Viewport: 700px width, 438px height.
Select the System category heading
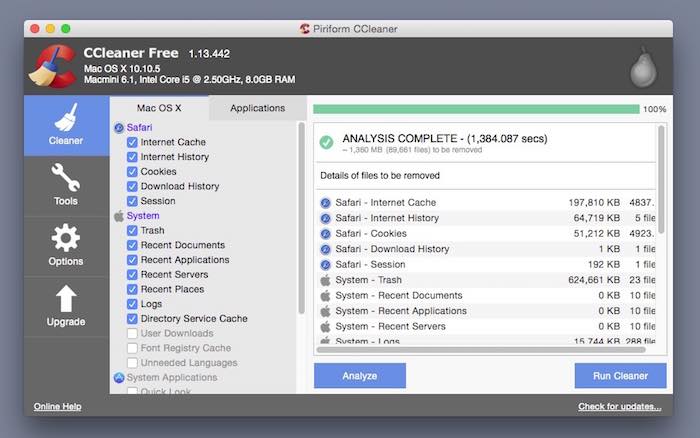(143, 216)
